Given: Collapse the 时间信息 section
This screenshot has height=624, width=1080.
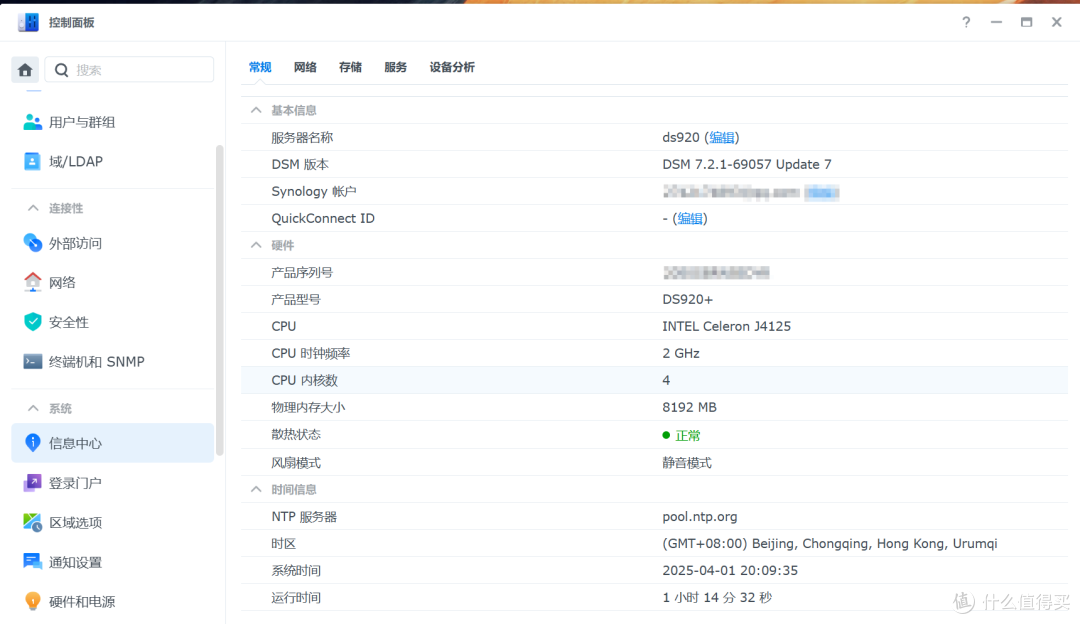Looking at the screenshot, I should [256, 489].
